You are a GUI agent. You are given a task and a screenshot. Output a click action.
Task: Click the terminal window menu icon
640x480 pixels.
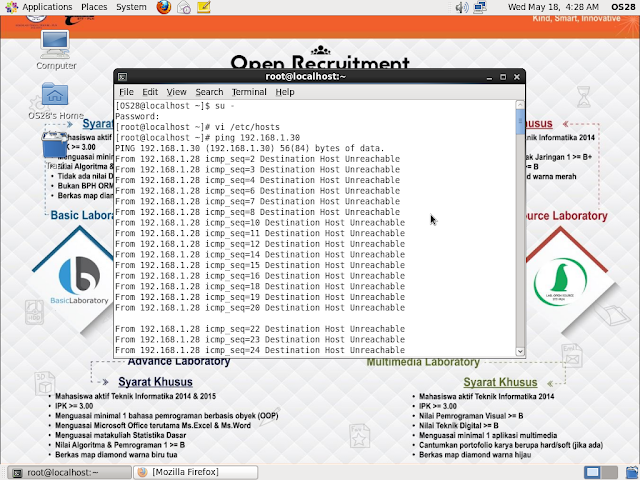[x=122, y=77]
